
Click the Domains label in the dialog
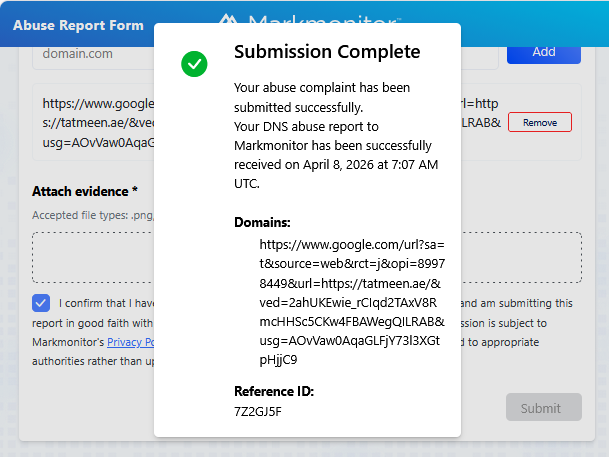pyautogui.click(x=262, y=222)
